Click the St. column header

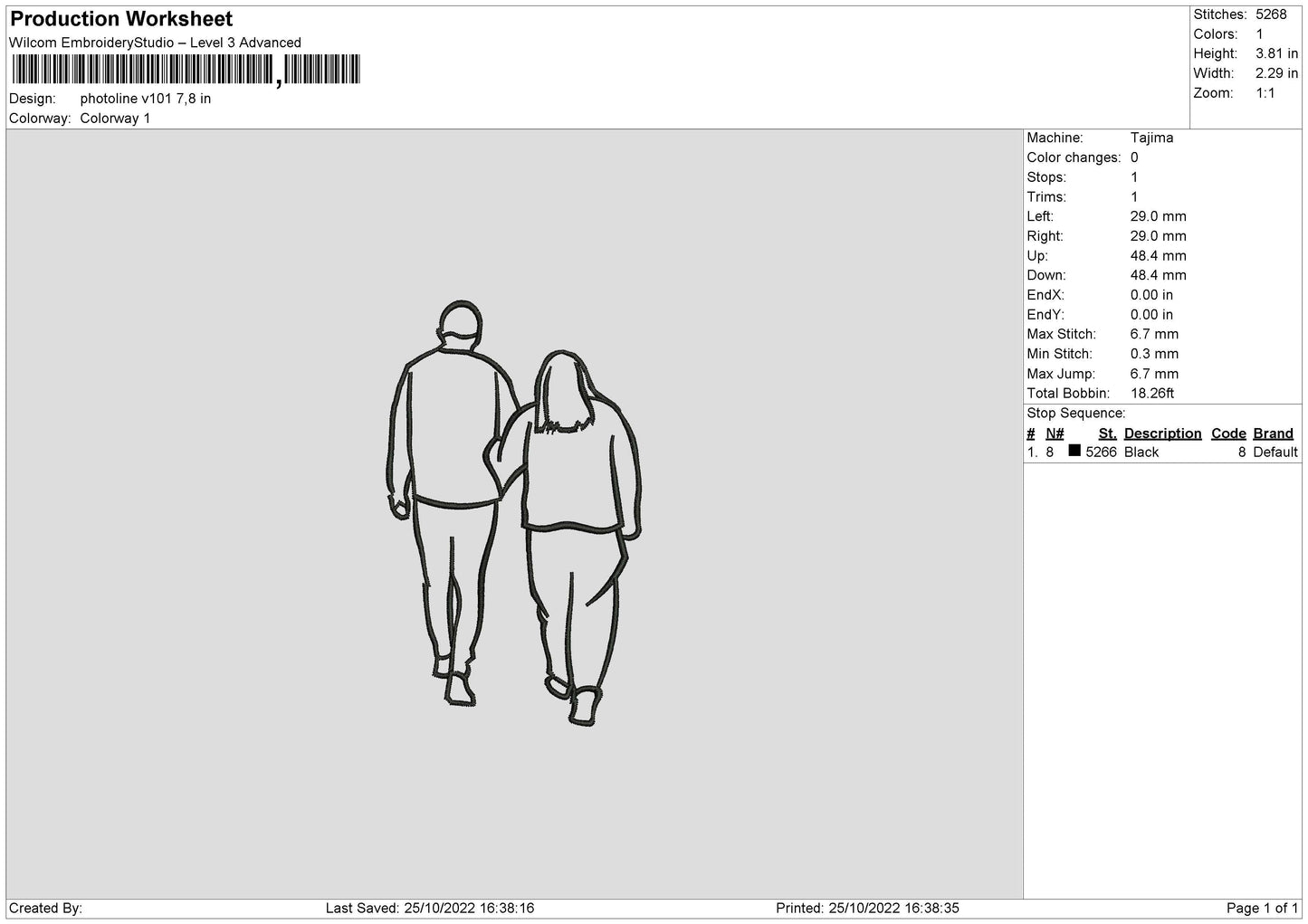(1107, 433)
